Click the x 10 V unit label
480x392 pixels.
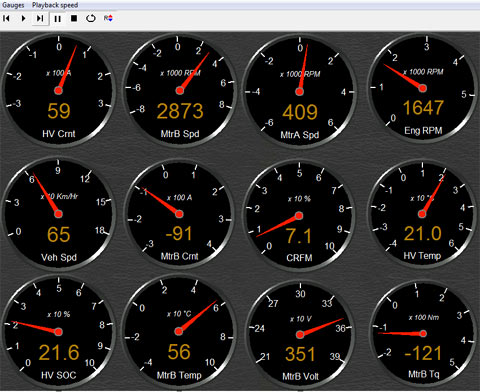pos(300,319)
